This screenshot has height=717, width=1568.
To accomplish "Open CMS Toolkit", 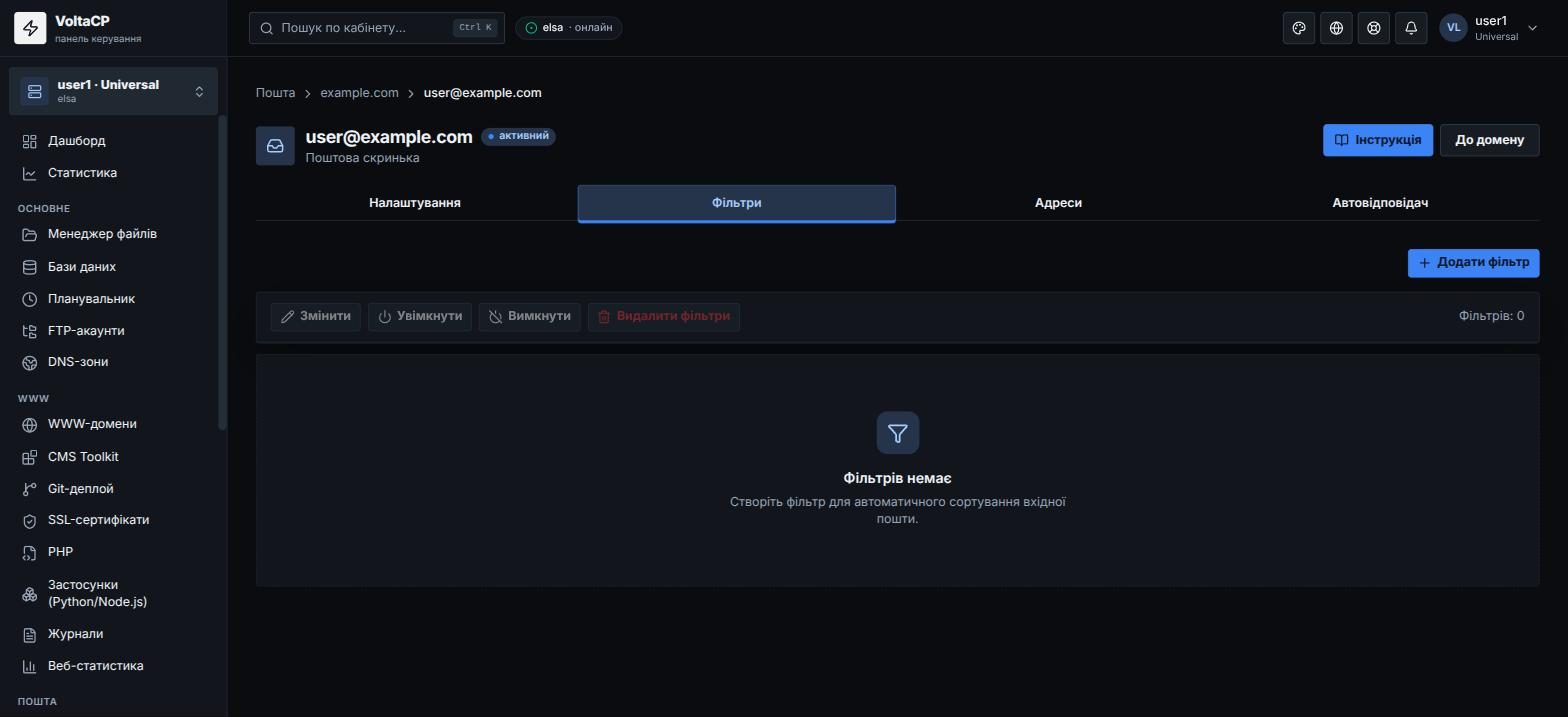I will pyautogui.click(x=113, y=457).
